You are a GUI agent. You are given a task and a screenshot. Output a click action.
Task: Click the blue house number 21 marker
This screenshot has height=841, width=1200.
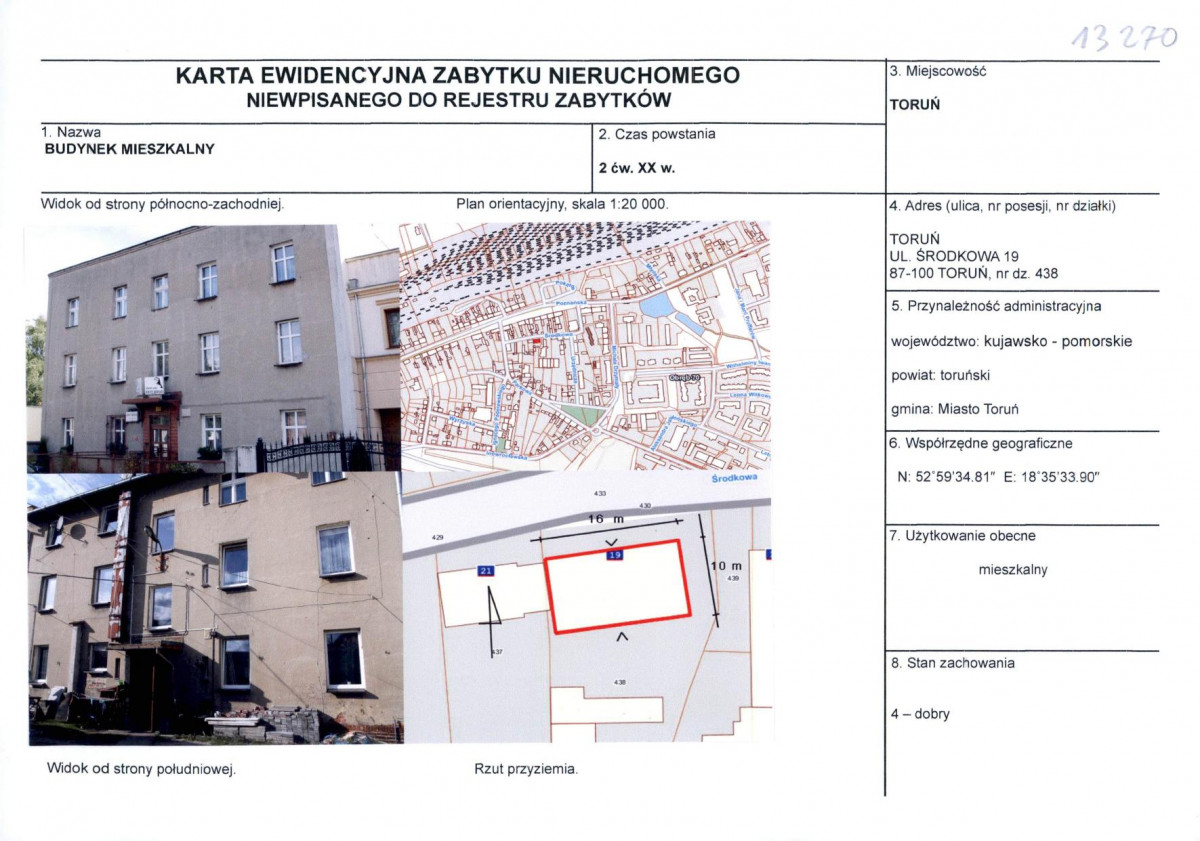click(x=487, y=571)
